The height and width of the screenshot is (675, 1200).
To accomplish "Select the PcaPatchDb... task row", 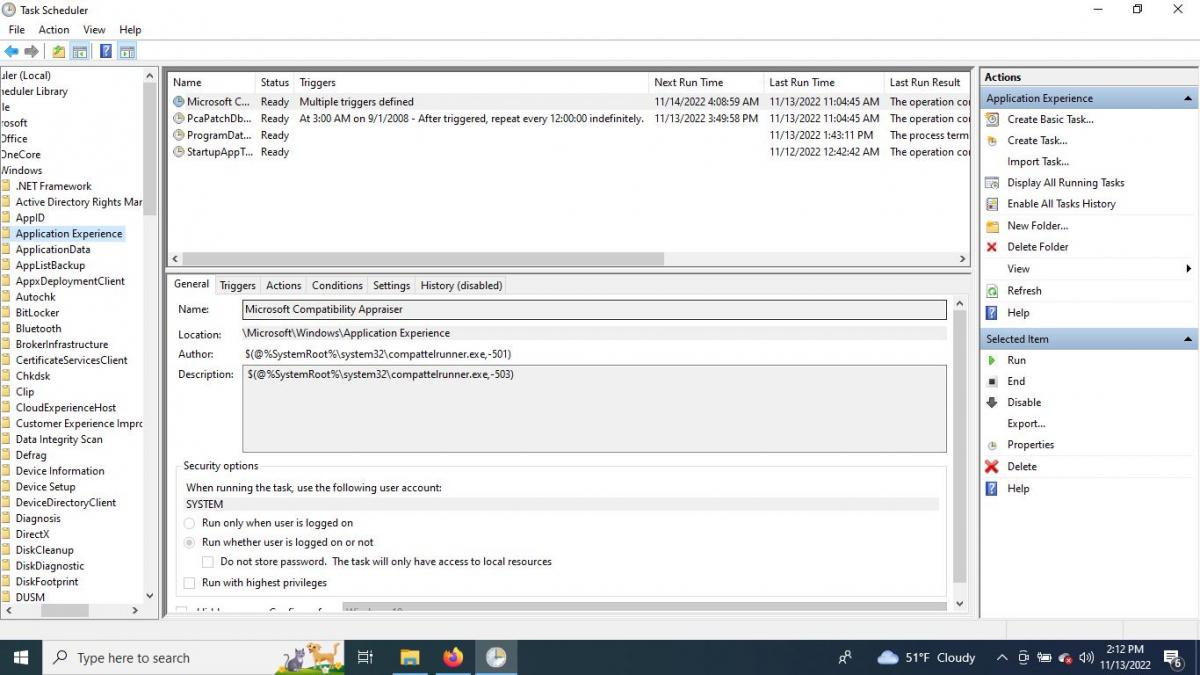I will pos(569,118).
